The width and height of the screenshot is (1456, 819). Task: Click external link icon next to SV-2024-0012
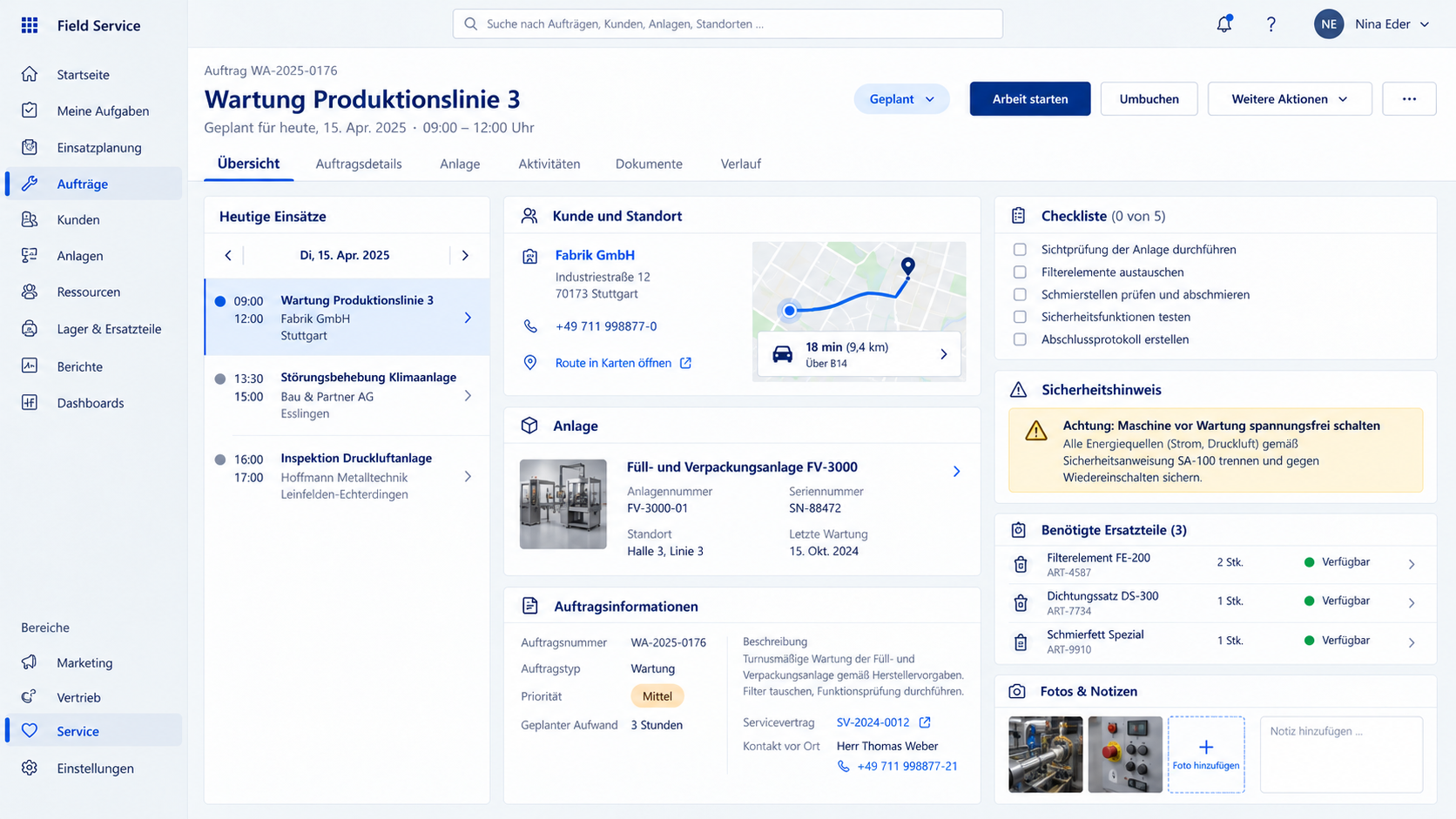[925, 722]
